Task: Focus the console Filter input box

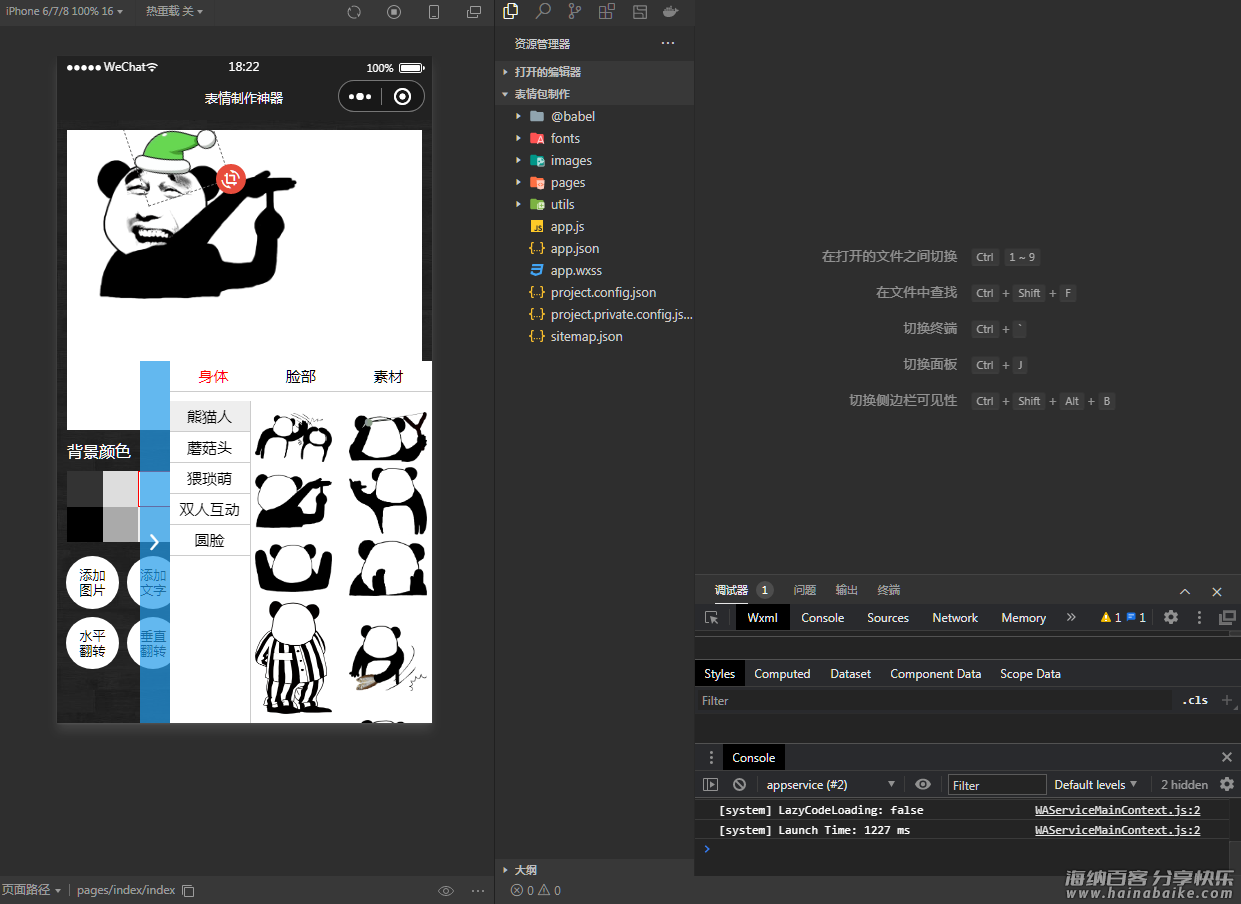Action: (997, 785)
